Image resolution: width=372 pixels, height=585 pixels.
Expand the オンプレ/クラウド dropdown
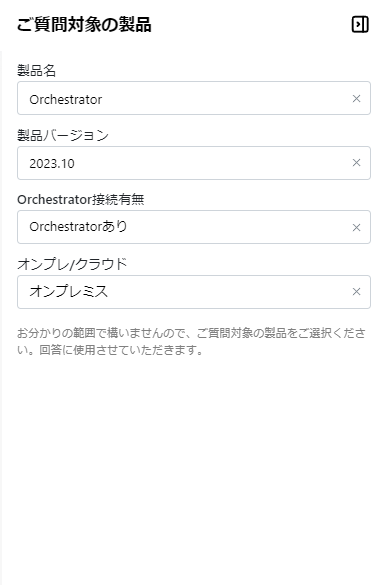click(194, 292)
